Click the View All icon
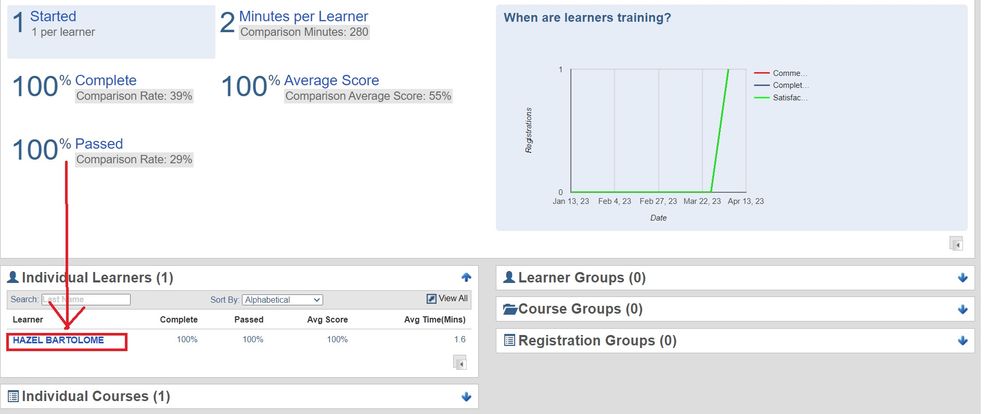This screenshot has width=999, height=414. [432, 299]
